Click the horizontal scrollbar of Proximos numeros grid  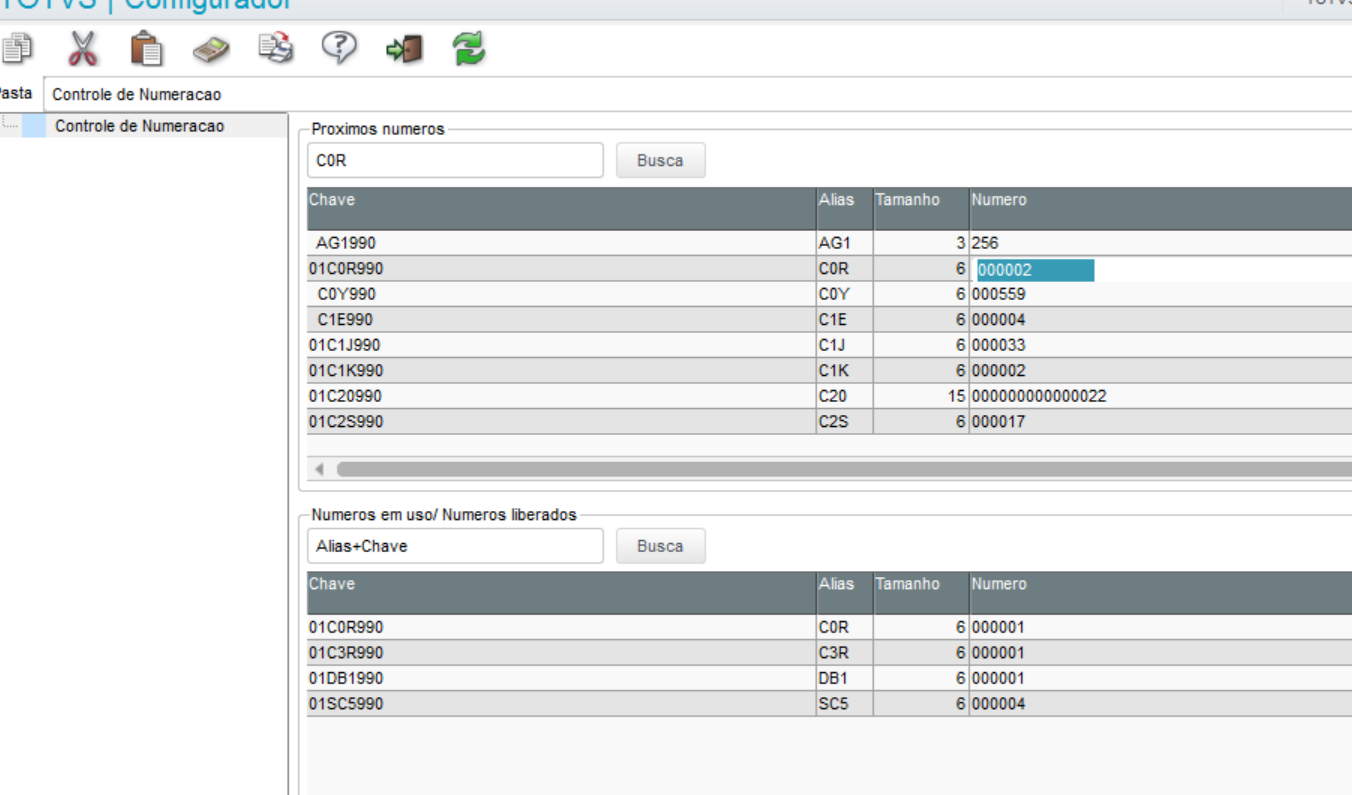click(843, 469)
